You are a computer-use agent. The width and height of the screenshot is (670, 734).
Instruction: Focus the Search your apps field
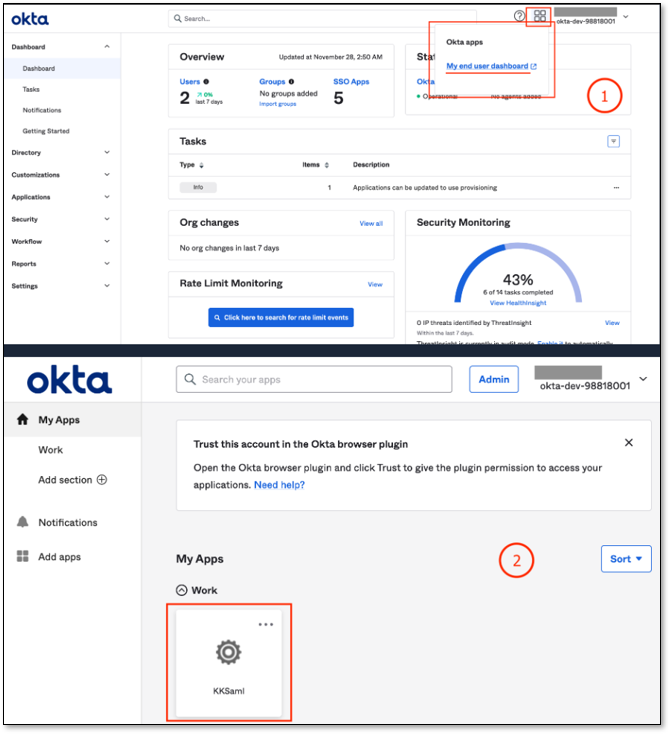click(x=314, y=379)
